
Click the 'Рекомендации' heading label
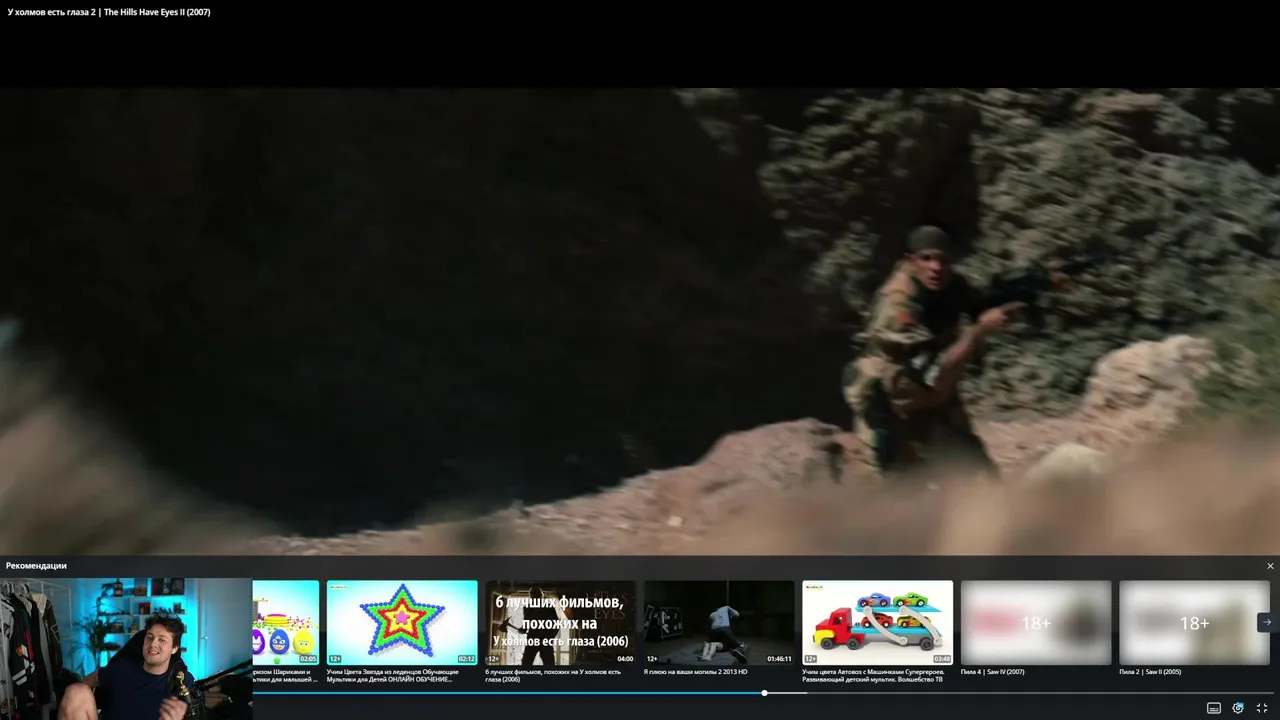[x=36, y=566]
